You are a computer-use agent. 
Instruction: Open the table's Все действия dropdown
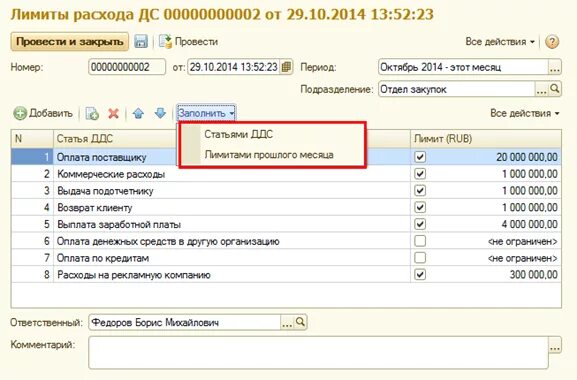point(525,113)
